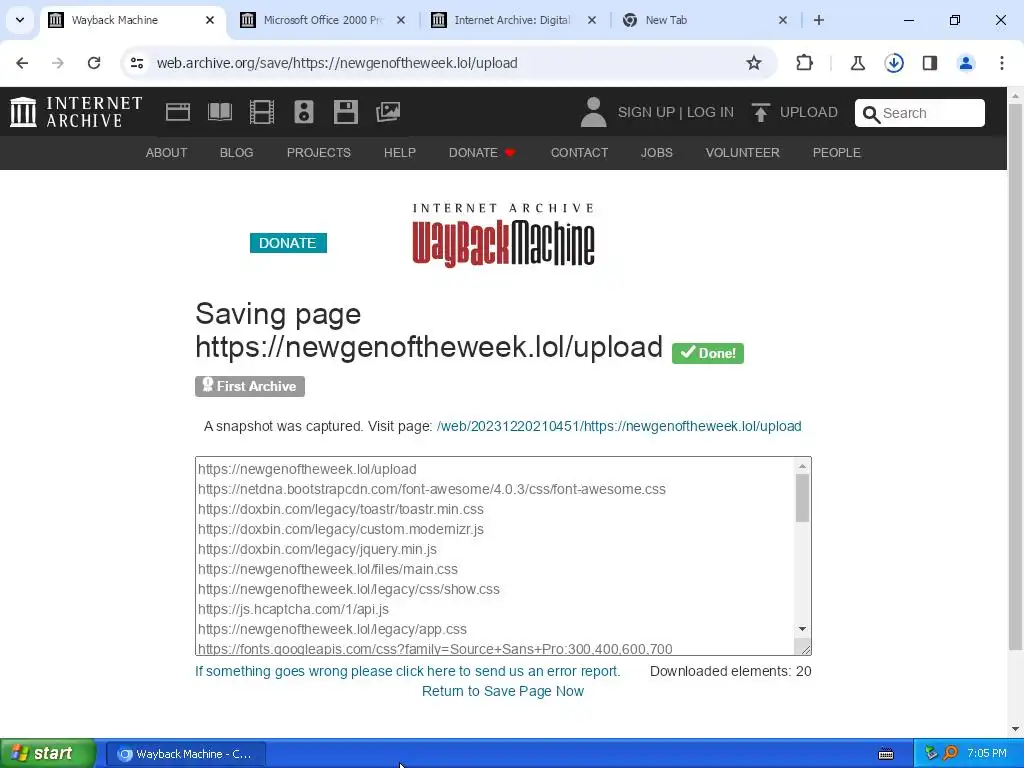Open the DONATE menu item with heart

pyautogui.click(x=482, y=153)
